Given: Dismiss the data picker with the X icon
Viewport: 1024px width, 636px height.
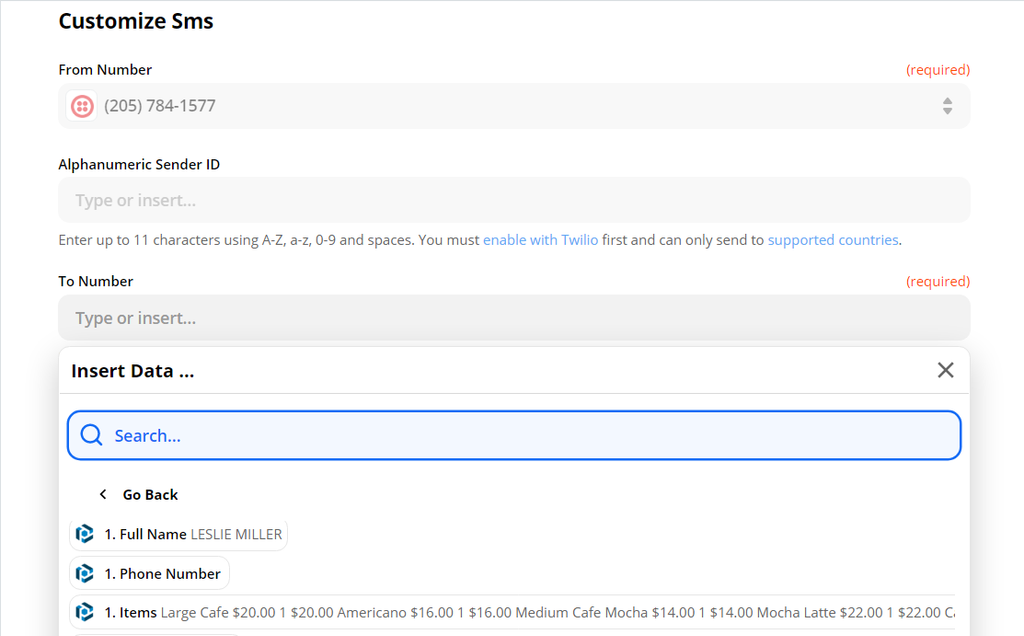Looking at the screenshot, I should tap(945, 370).
